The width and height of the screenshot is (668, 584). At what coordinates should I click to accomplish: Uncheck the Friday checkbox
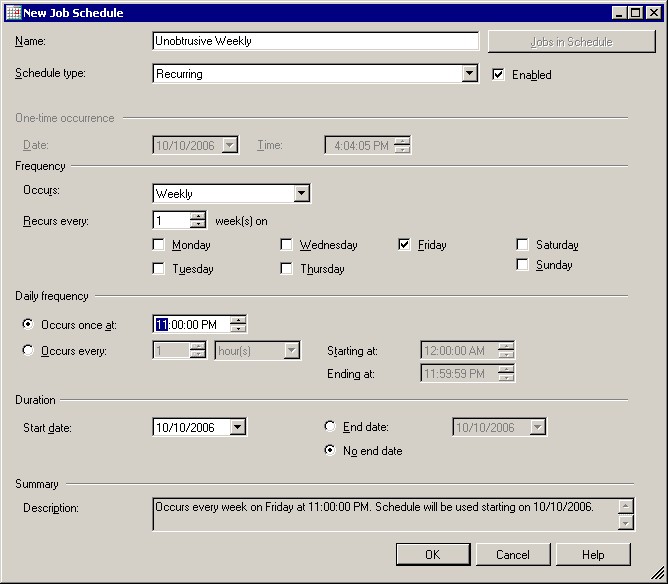coord(405,244)
